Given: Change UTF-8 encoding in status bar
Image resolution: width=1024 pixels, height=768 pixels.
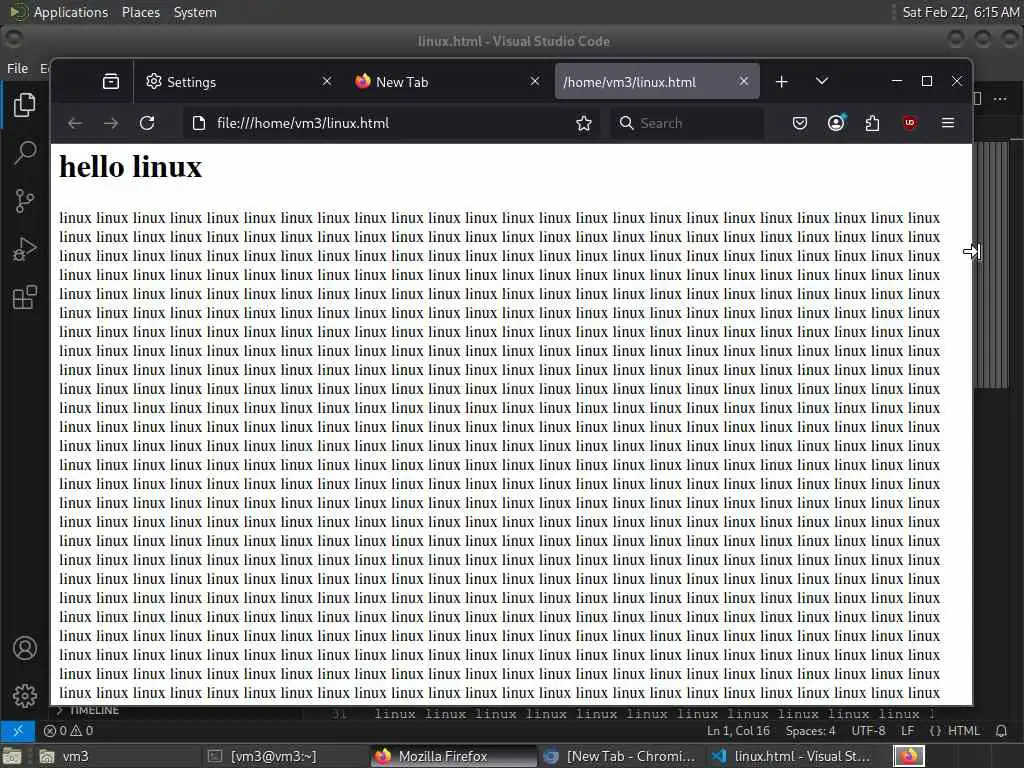Looking at the screenshot, I should [x=868, y=731].
